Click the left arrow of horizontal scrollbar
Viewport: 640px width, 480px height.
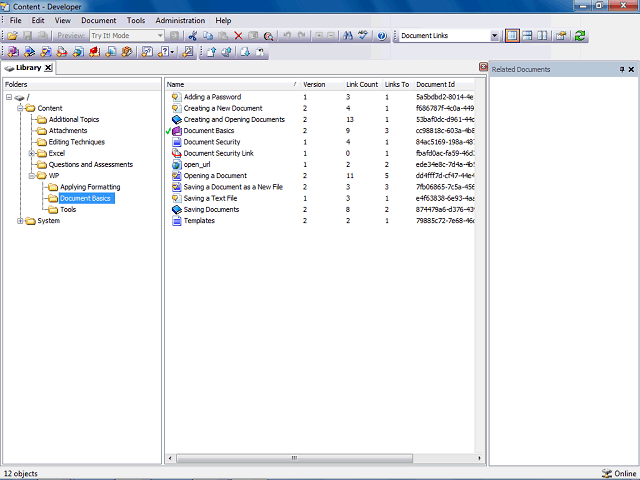(171, 458)
